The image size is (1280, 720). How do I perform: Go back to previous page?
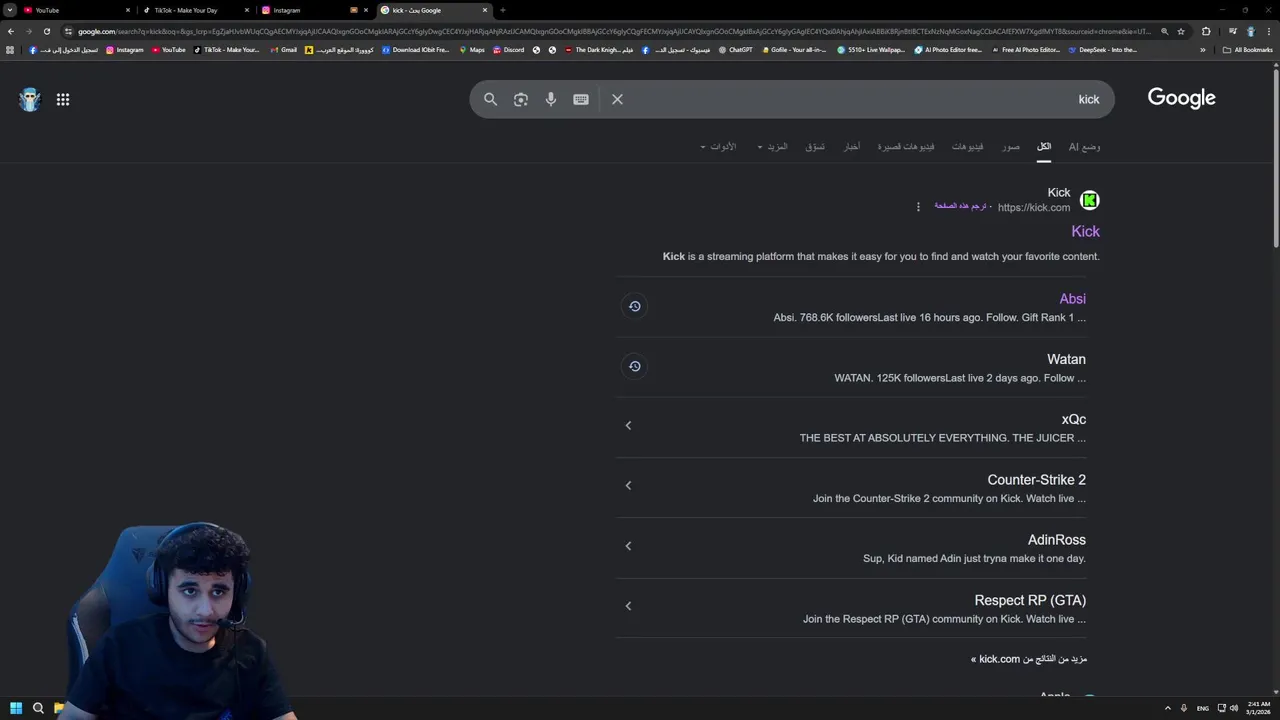click(x=11, y=31)
